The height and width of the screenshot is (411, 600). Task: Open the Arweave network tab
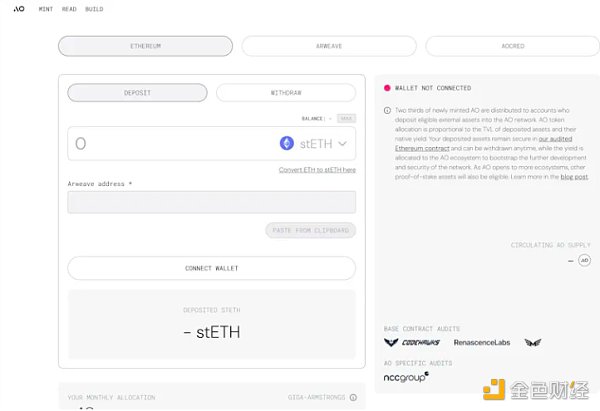coord(329,46)
